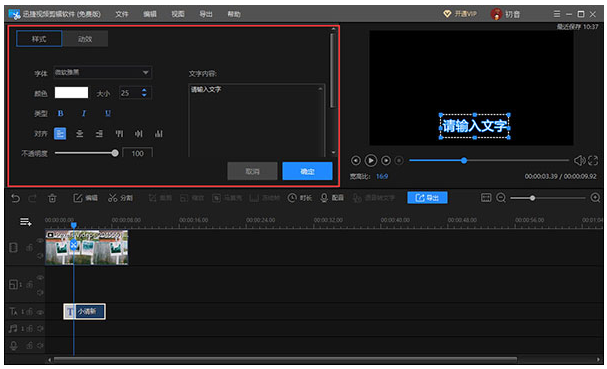
Task: Select the video clip thumbnail on timeline
Action: [87, 248]
